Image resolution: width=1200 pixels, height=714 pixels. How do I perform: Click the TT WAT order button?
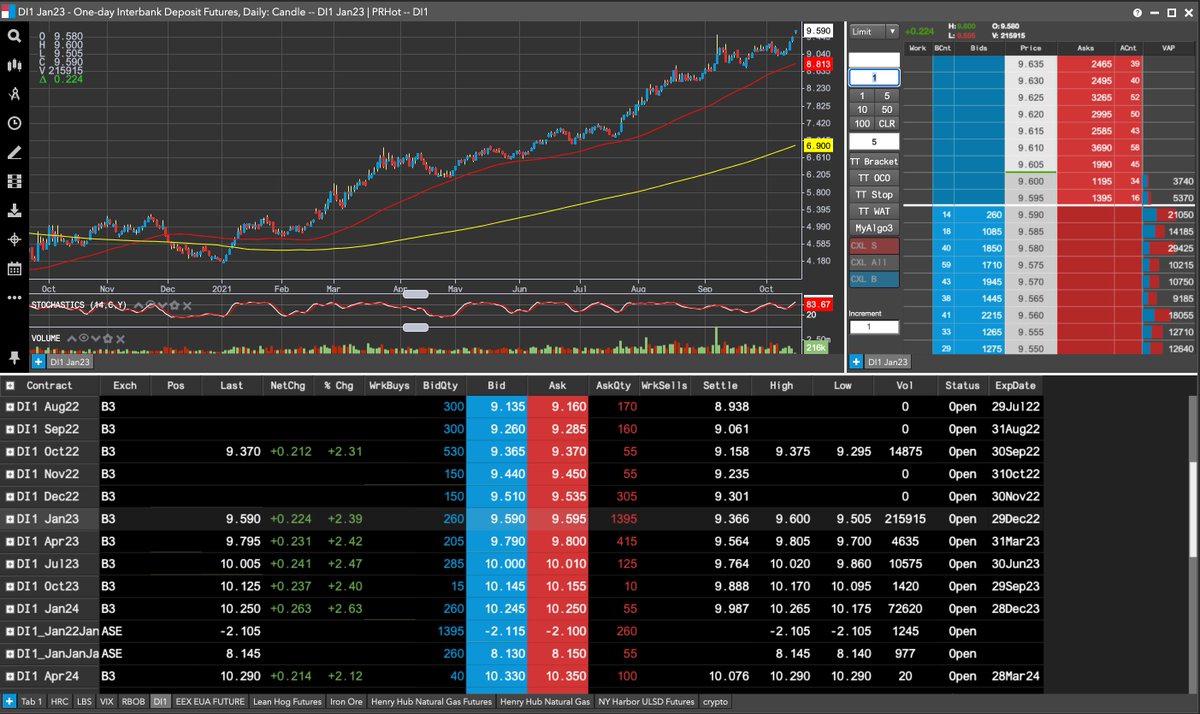[874, 212]
